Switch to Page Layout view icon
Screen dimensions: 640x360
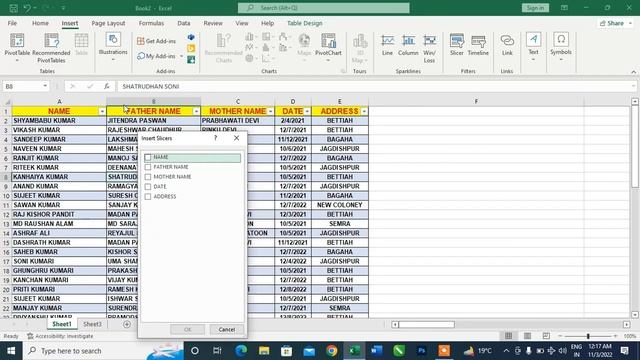click(x=527, y=336)
